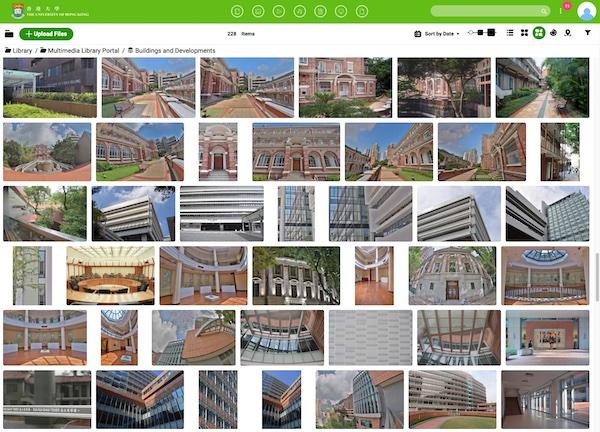This screenshot has height=432, width=600.
Task: Open first thumbnail with dark building and hedge
Action: click(50, 88)
